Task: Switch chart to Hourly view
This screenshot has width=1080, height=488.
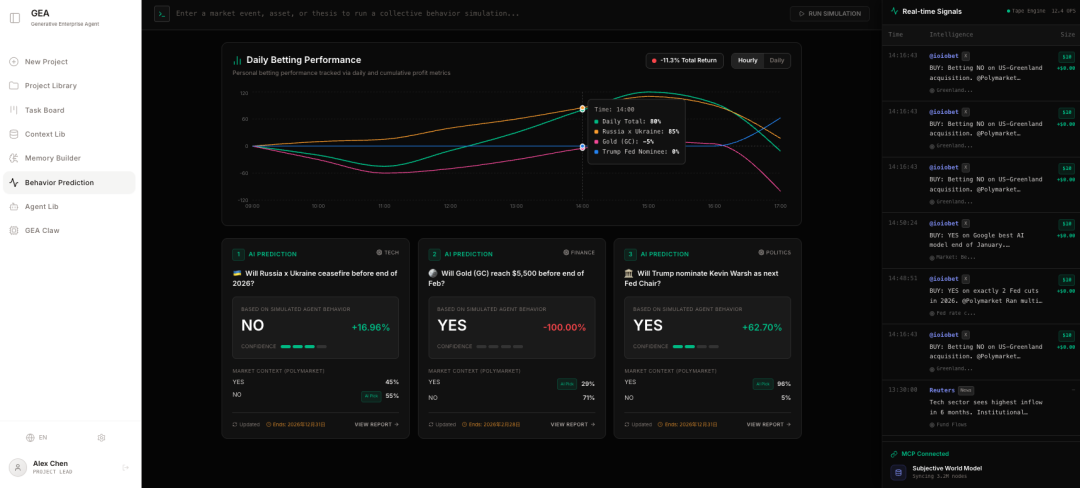Action: pos(747,61)
